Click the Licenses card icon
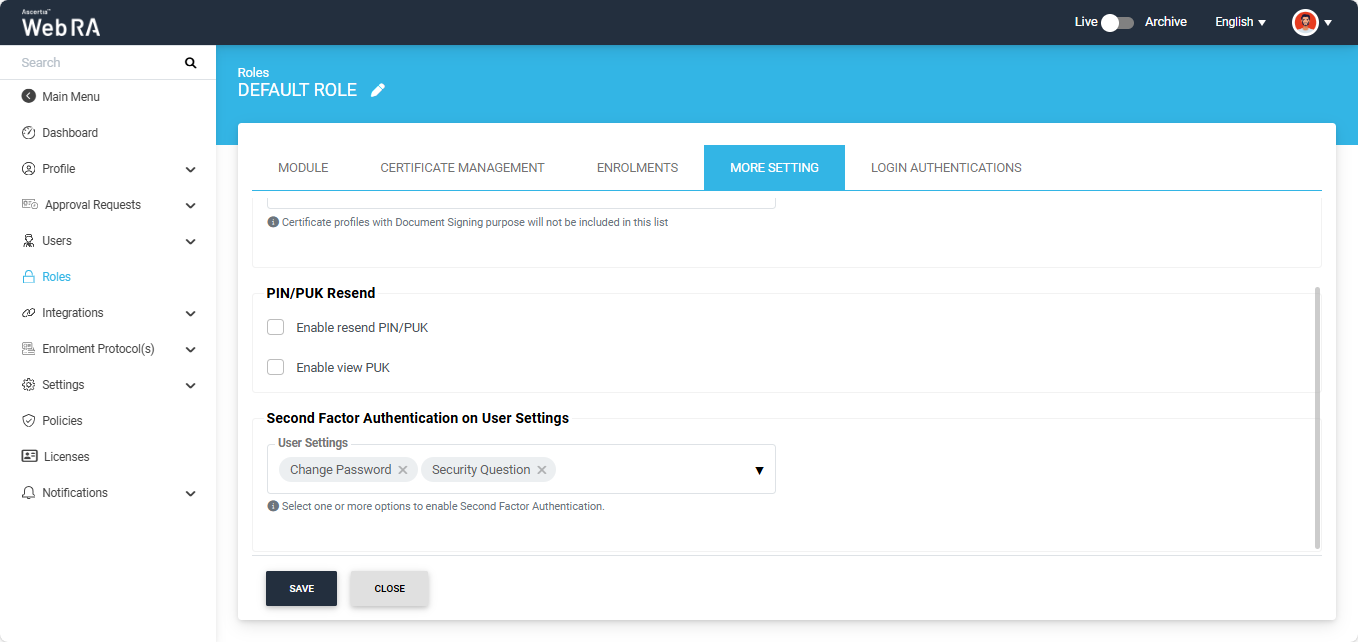The image size is (1358, 642). [x=29, y=457]
